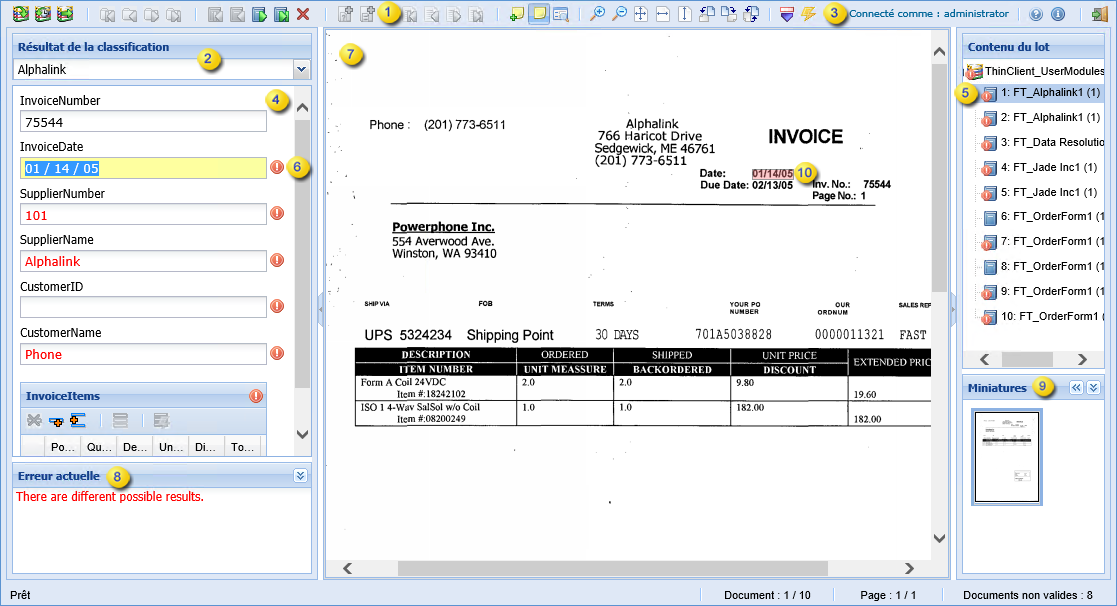
Task: Select the page thumbnail in Miniatures
Action: point(1006,456)
